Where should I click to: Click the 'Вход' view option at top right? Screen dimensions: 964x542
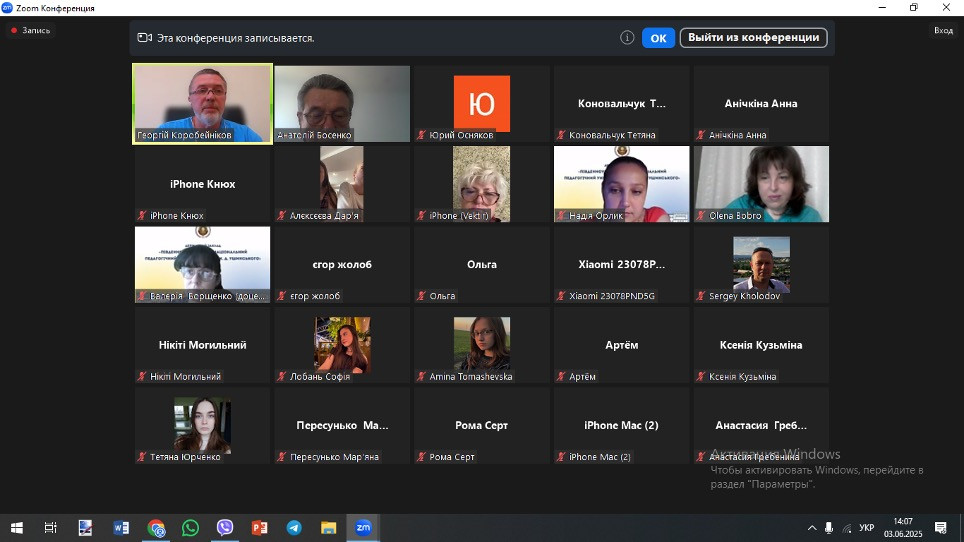943,31
